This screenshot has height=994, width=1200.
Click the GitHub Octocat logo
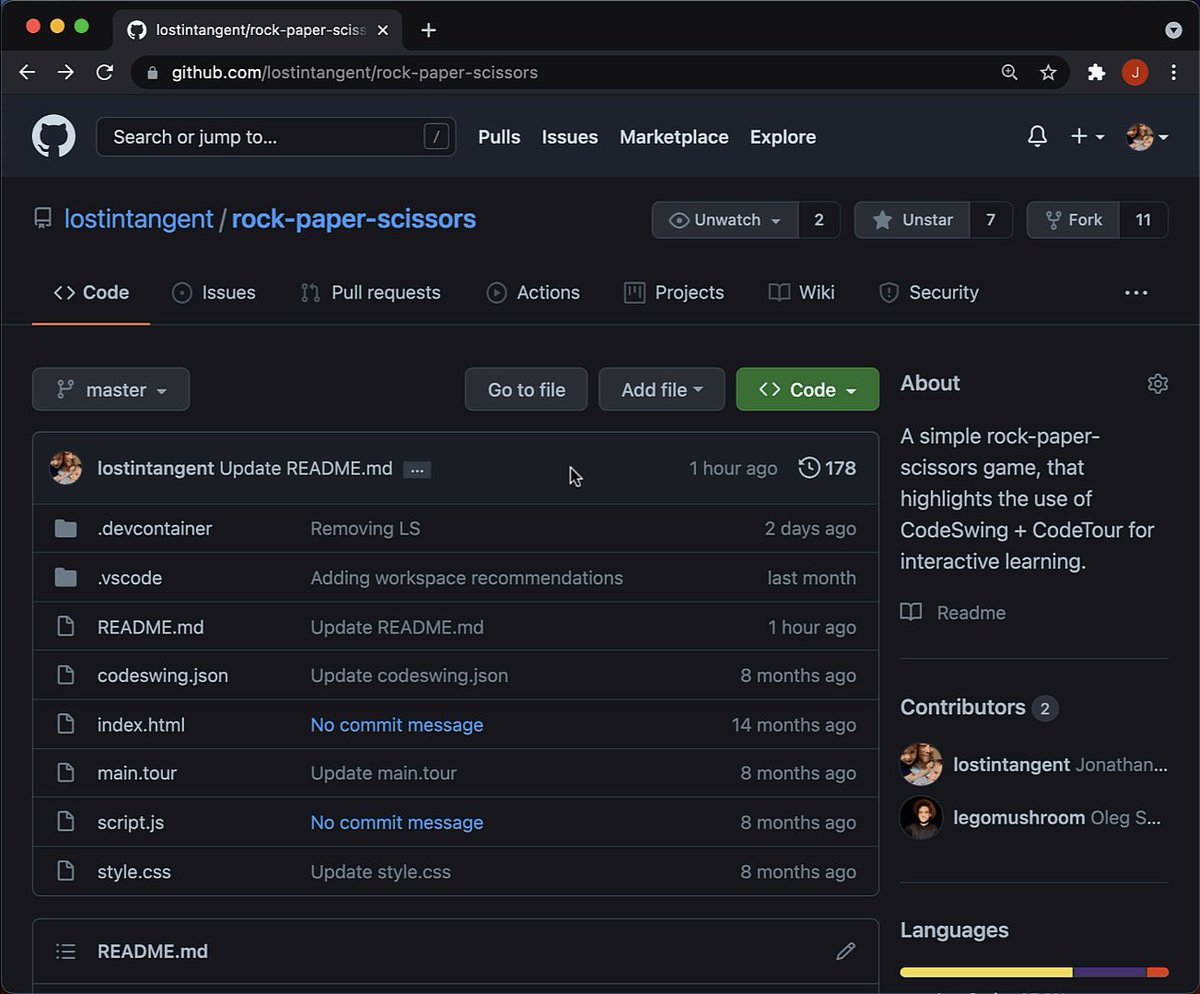click(54, 136)
